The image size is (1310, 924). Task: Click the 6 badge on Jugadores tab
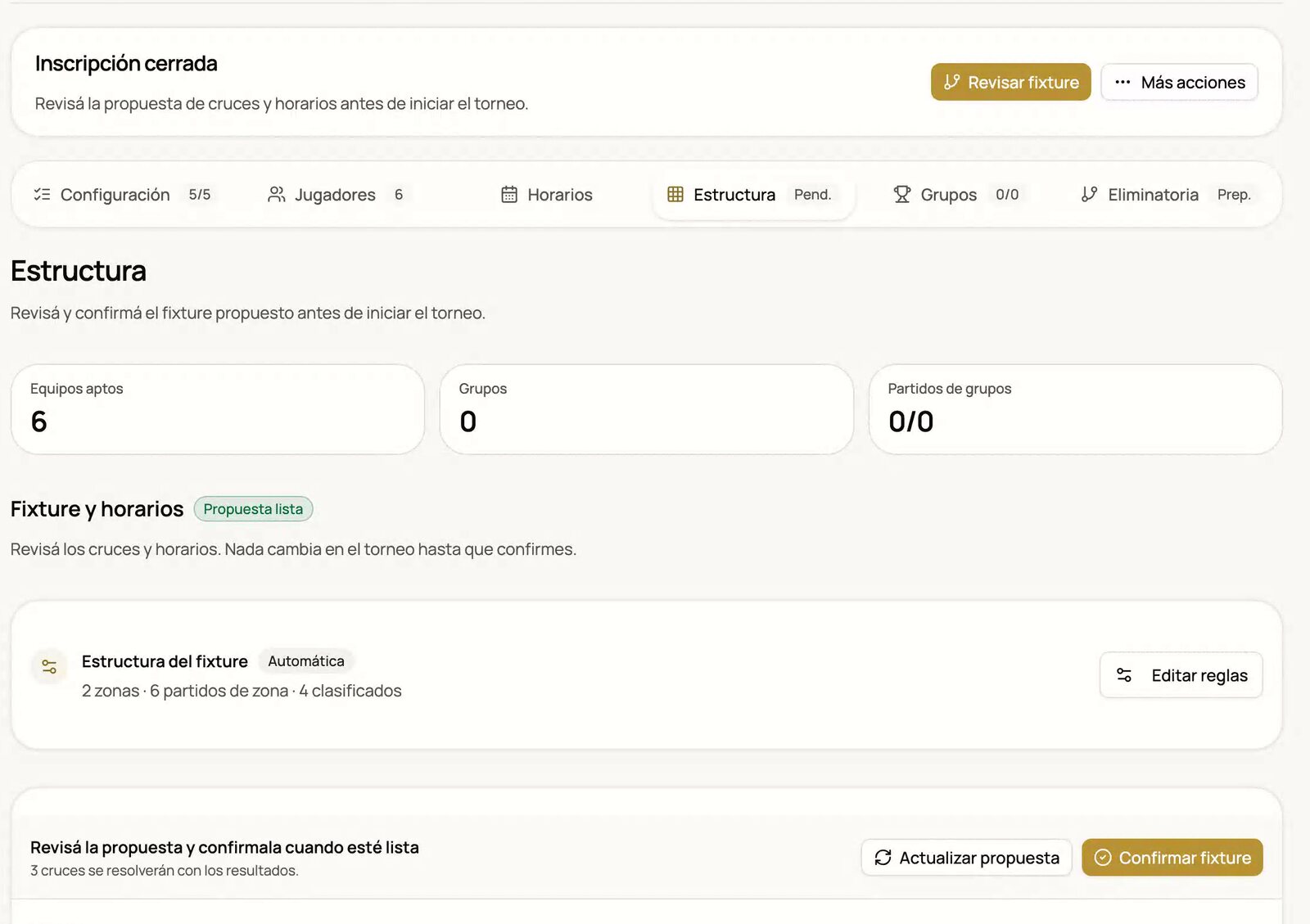[x=399, y=195]
